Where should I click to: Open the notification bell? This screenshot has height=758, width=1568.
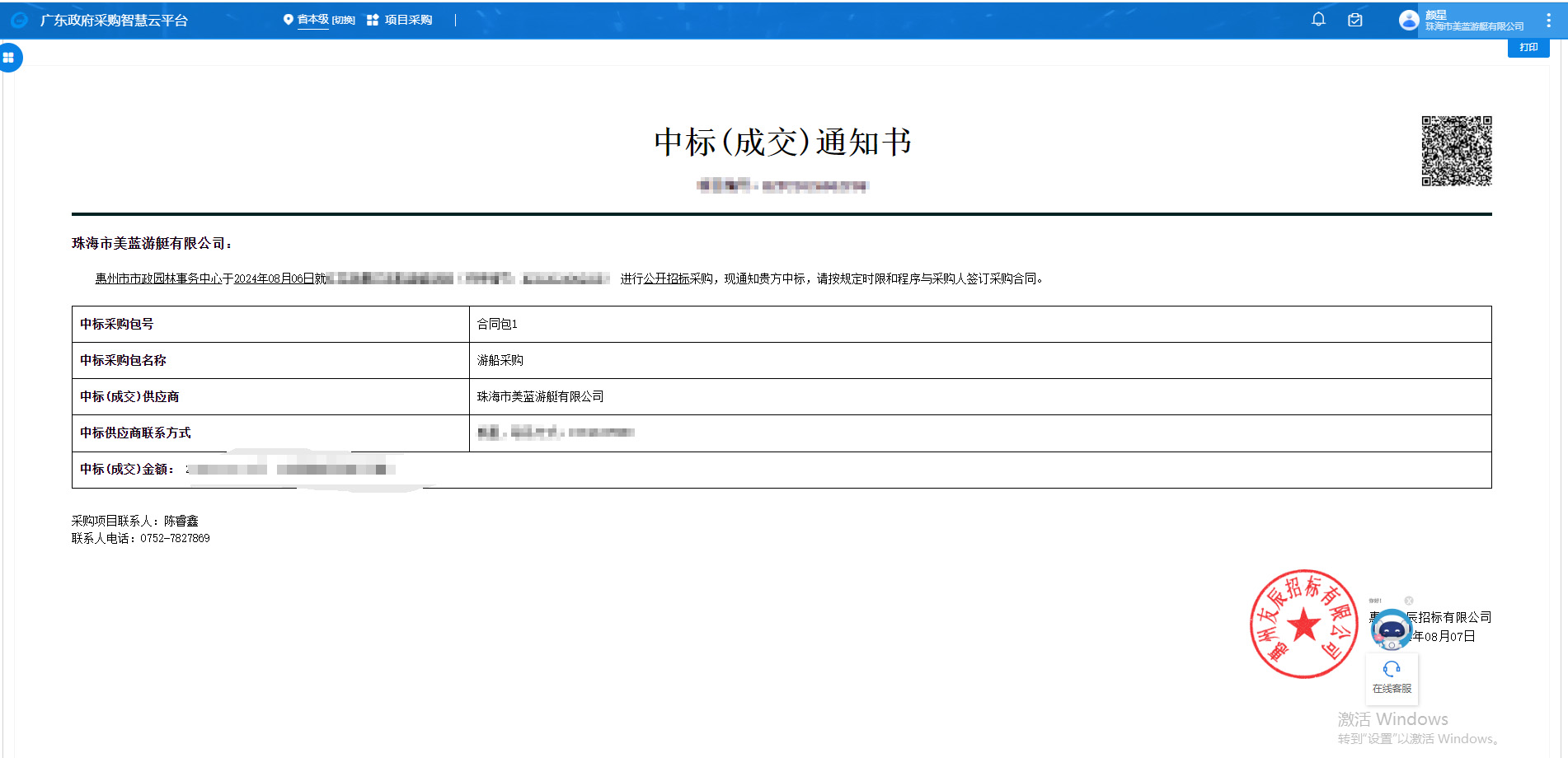1318,20
